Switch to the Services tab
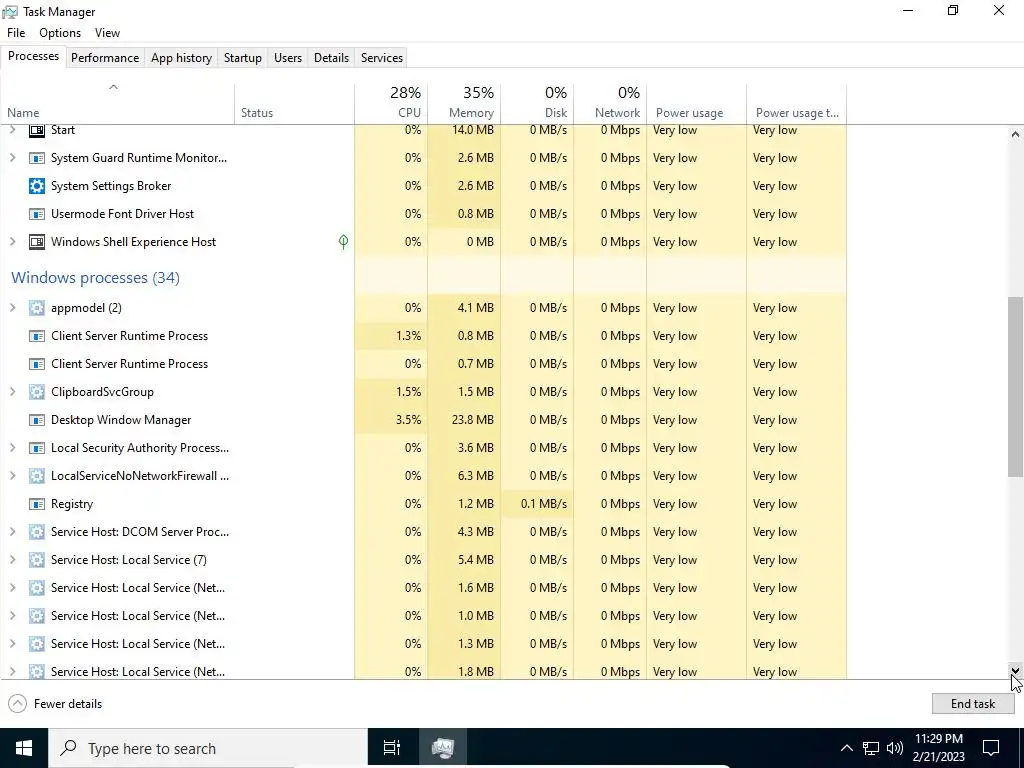The height and width of the screenshot is (768, 1024). click(382, 58)
